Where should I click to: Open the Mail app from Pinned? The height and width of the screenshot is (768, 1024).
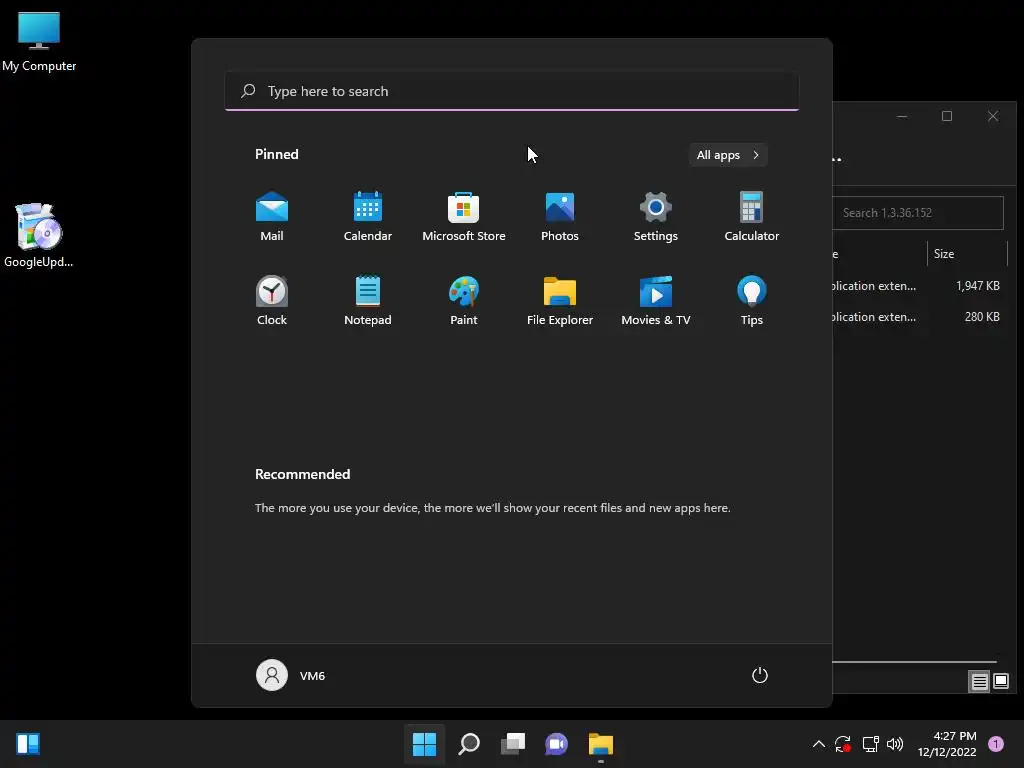point(272,217)
